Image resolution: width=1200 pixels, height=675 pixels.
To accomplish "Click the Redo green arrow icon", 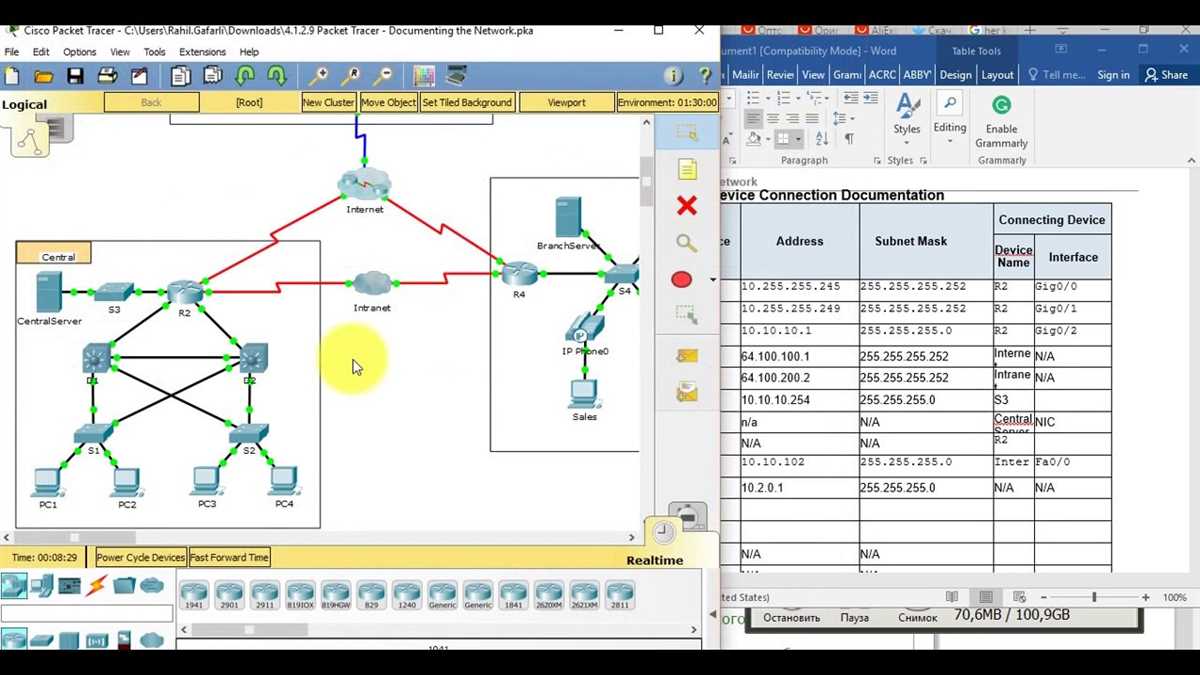I will point(277,76).
